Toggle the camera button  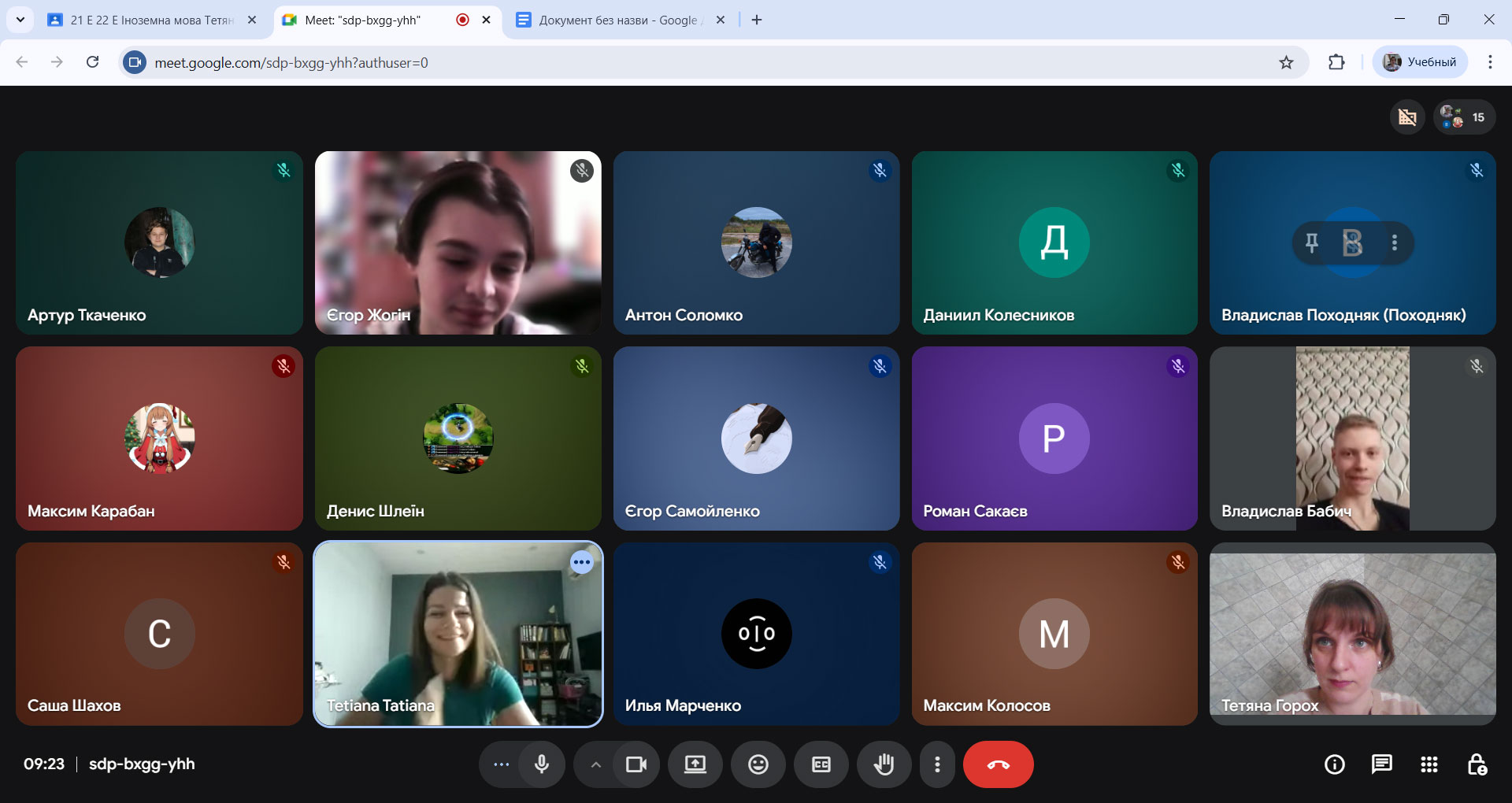tap(636, 764)
